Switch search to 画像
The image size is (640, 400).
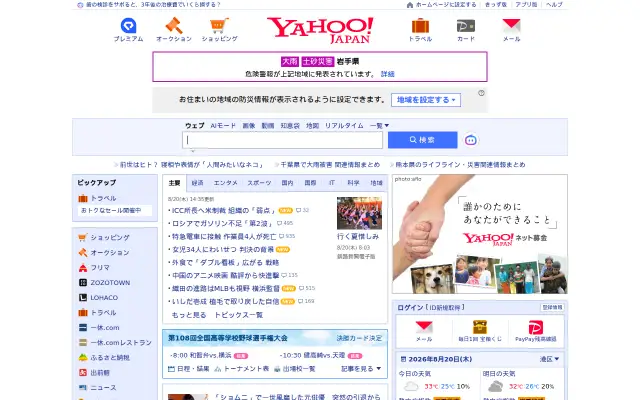(249, 126)
